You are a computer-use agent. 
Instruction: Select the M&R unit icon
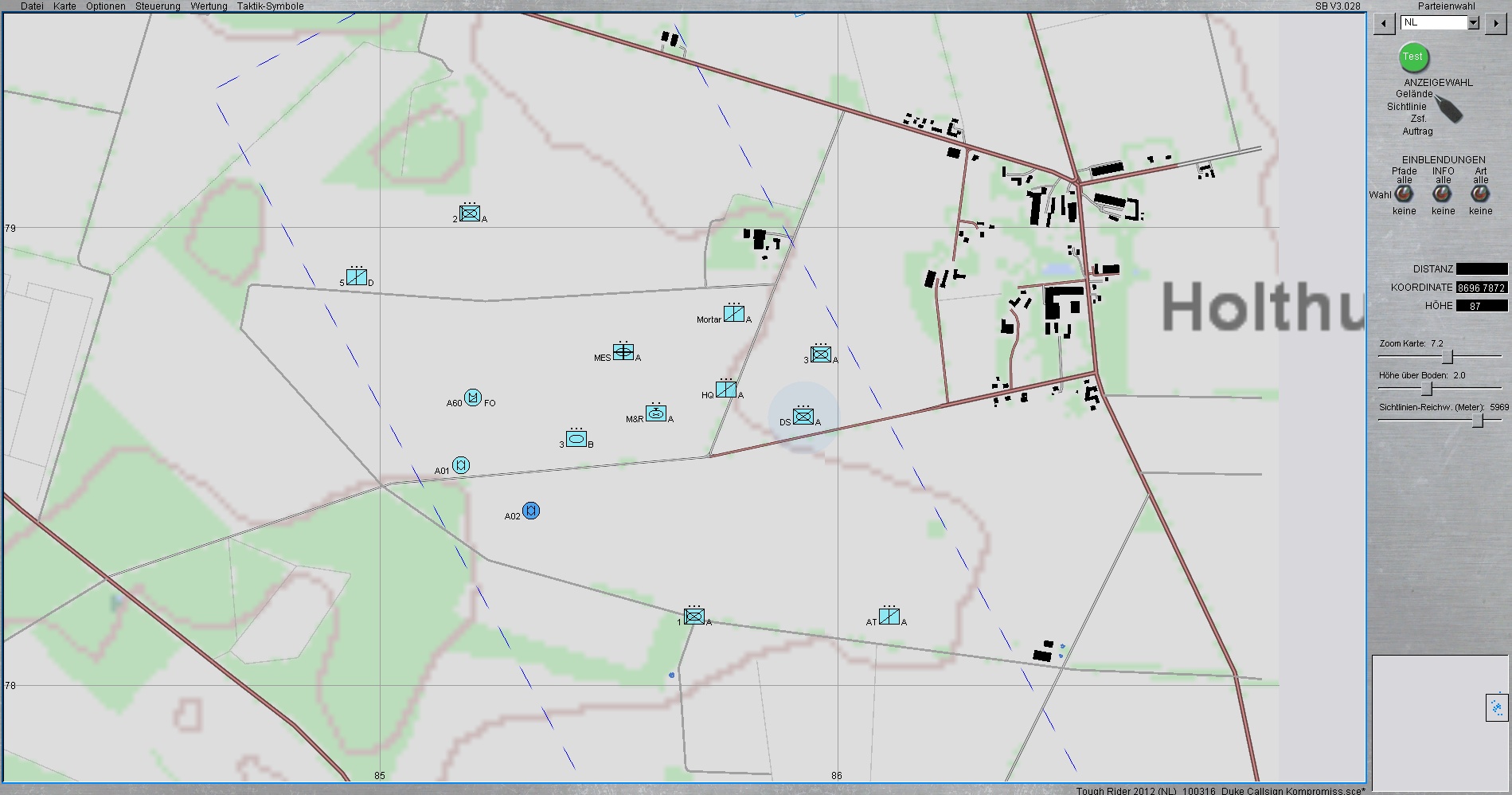point(655,413)
